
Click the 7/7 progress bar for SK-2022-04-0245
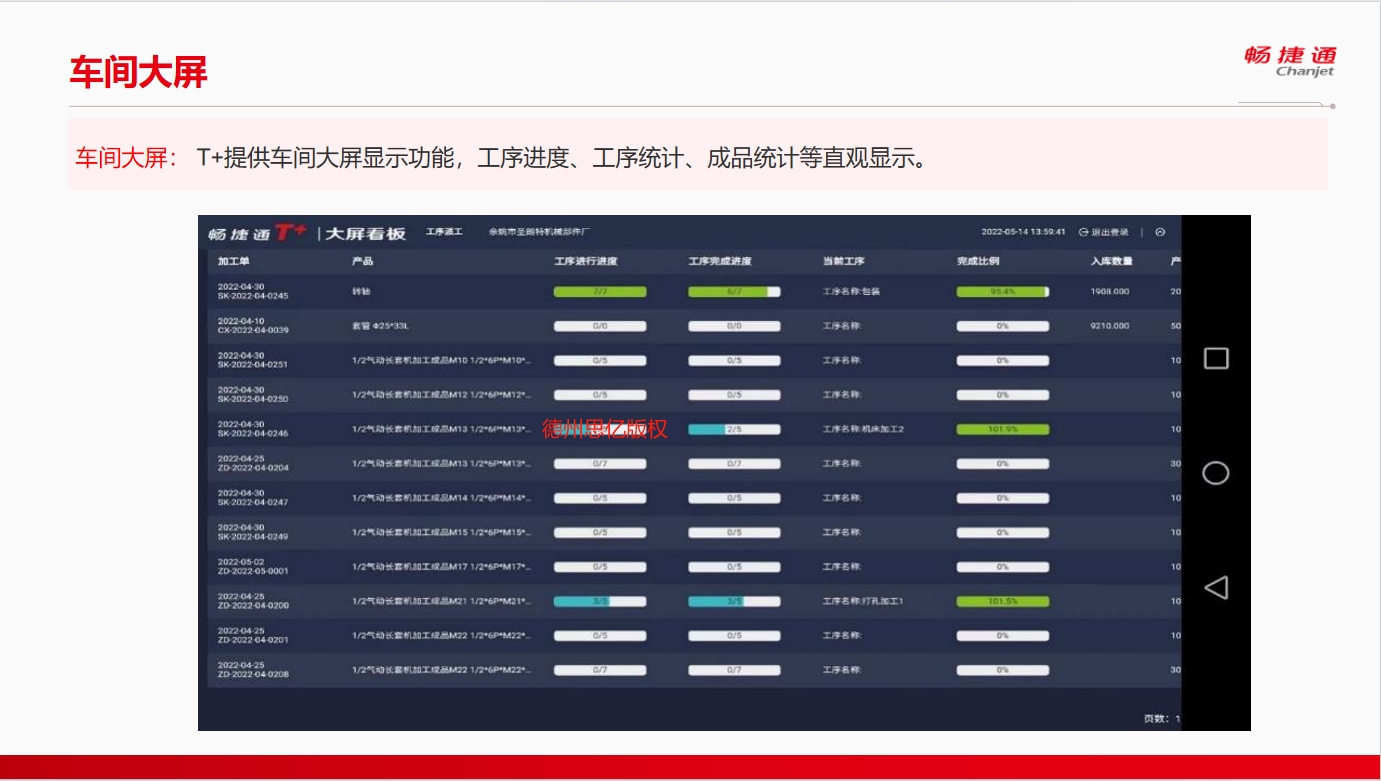click(600, 292)
